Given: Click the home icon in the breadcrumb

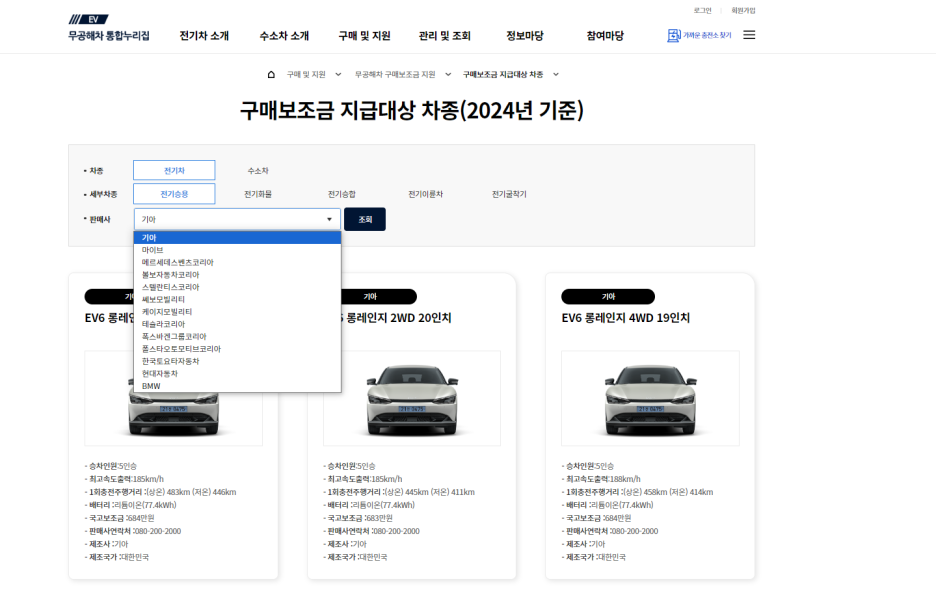Looking at the screenshot, I should (271, 75).
